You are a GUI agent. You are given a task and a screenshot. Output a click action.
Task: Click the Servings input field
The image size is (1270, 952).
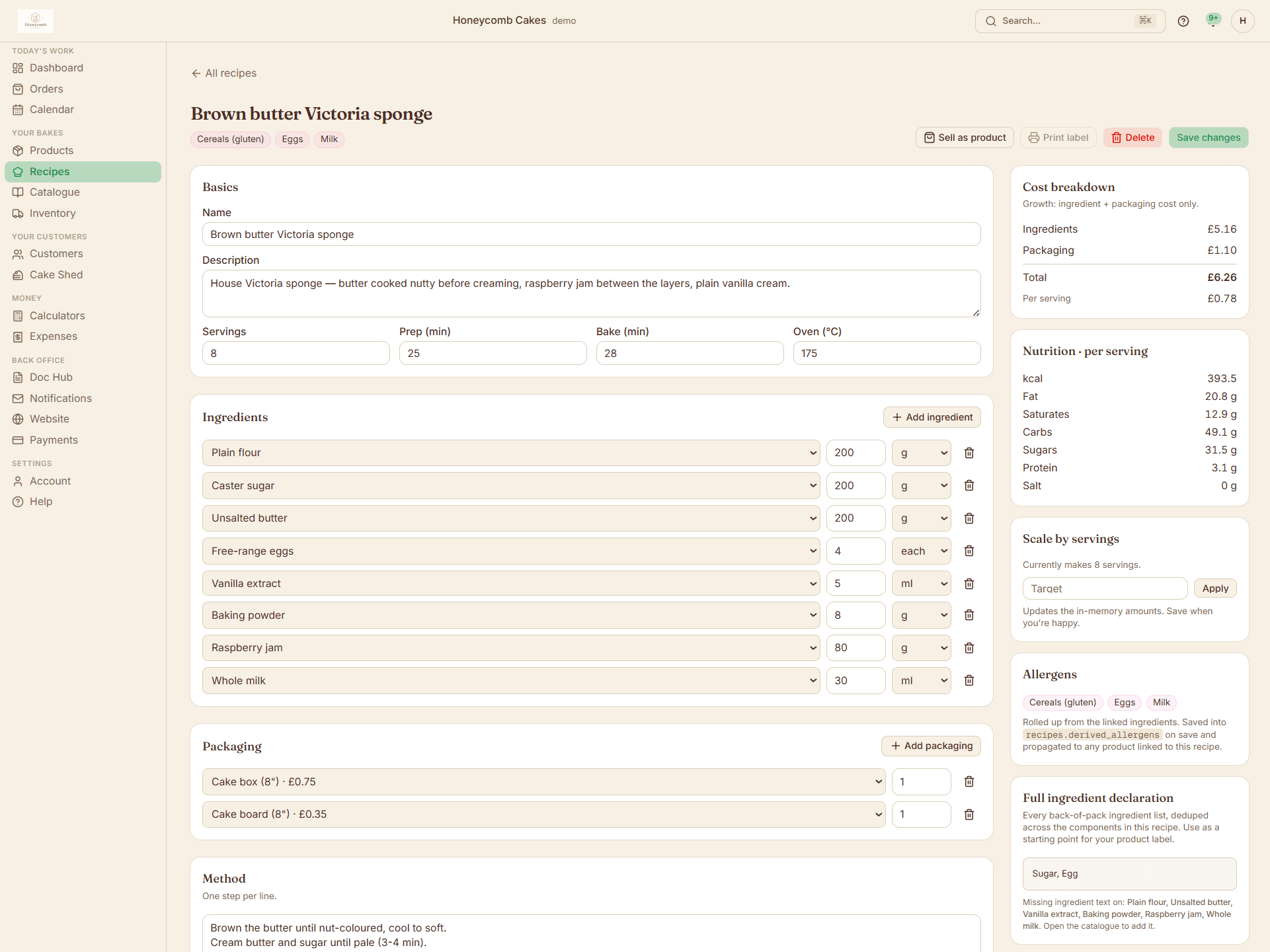click(x=296, y=353)
